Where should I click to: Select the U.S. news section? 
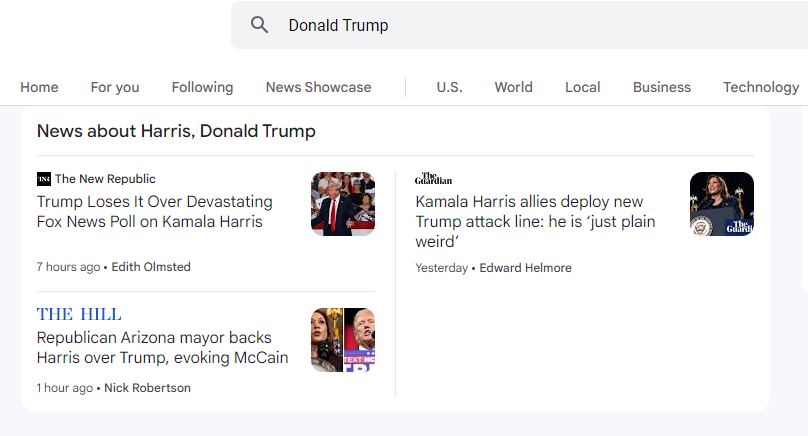[x=449, y=87]
